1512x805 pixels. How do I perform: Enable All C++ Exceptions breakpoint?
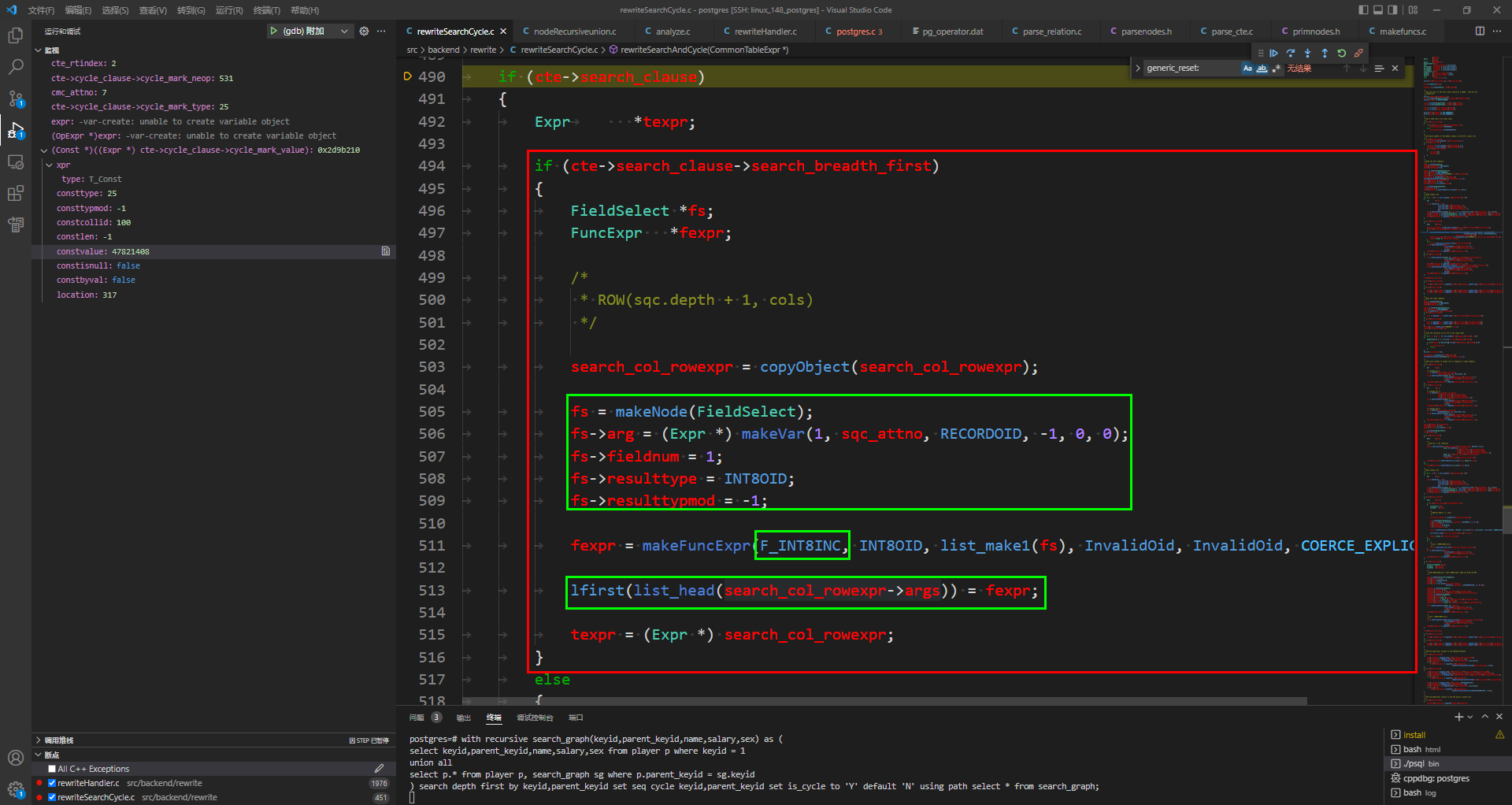(x=52, y=769)
